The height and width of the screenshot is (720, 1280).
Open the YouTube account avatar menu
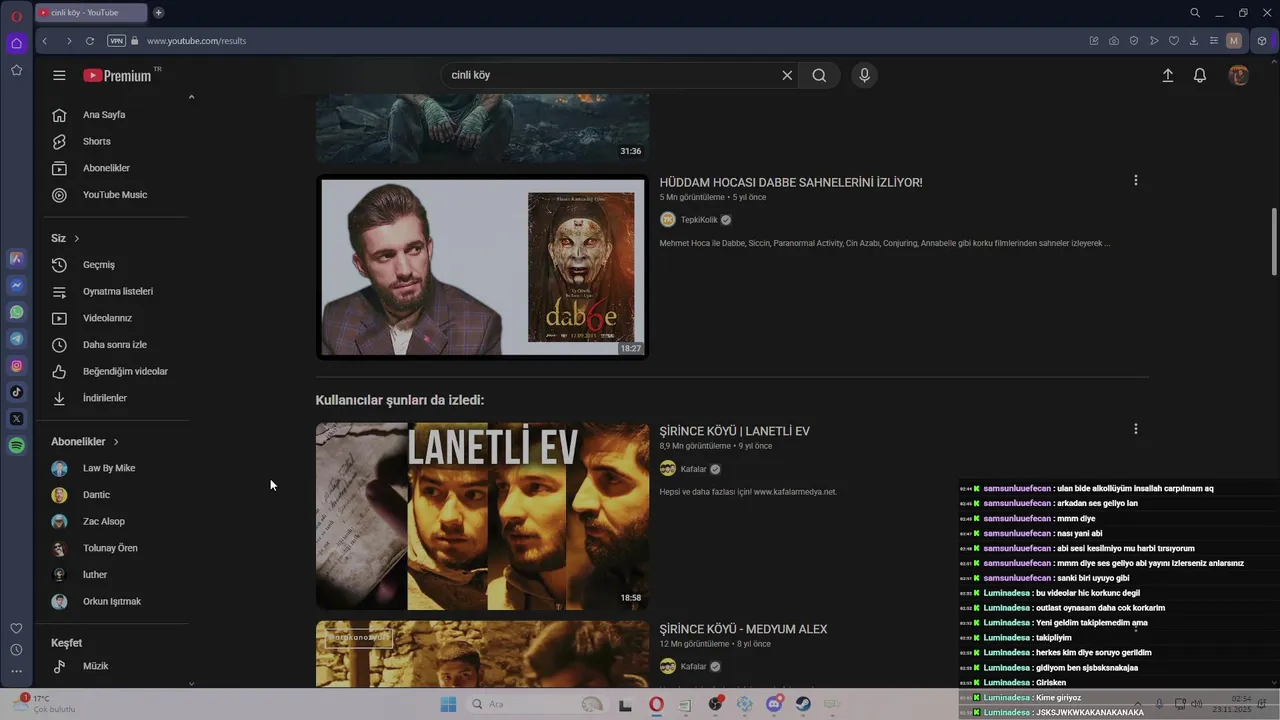point(1239,75)
